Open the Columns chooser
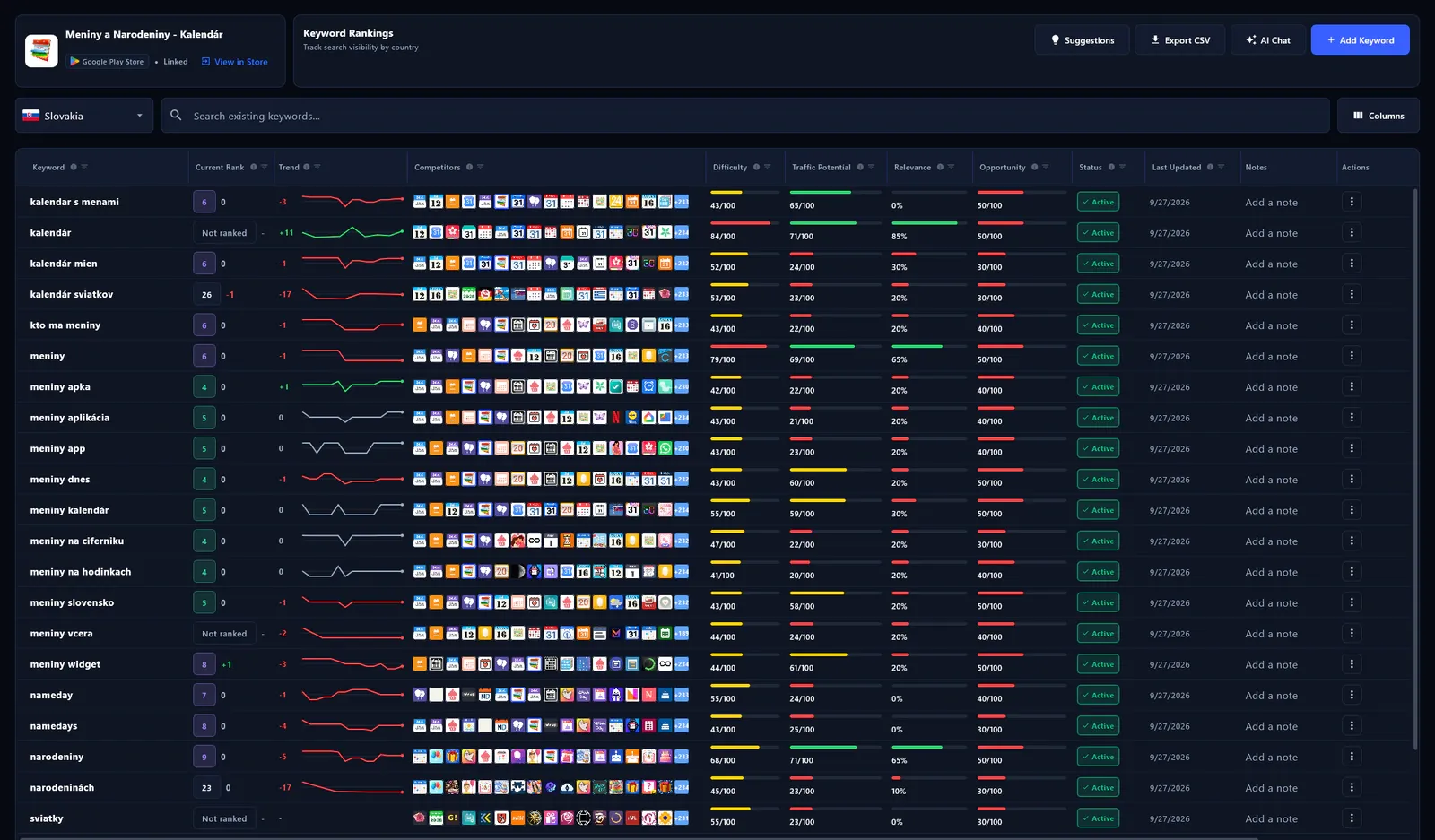 click(1378, 116)
